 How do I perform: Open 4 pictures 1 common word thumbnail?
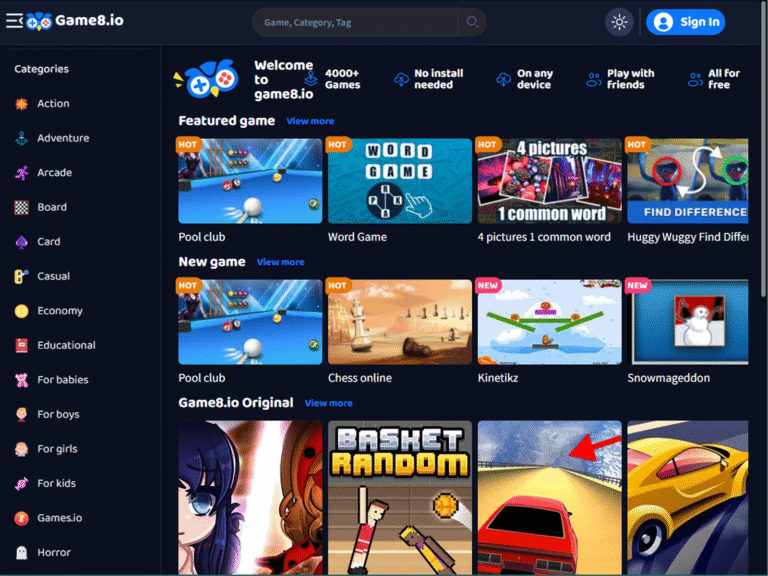(x=550, y=181)
